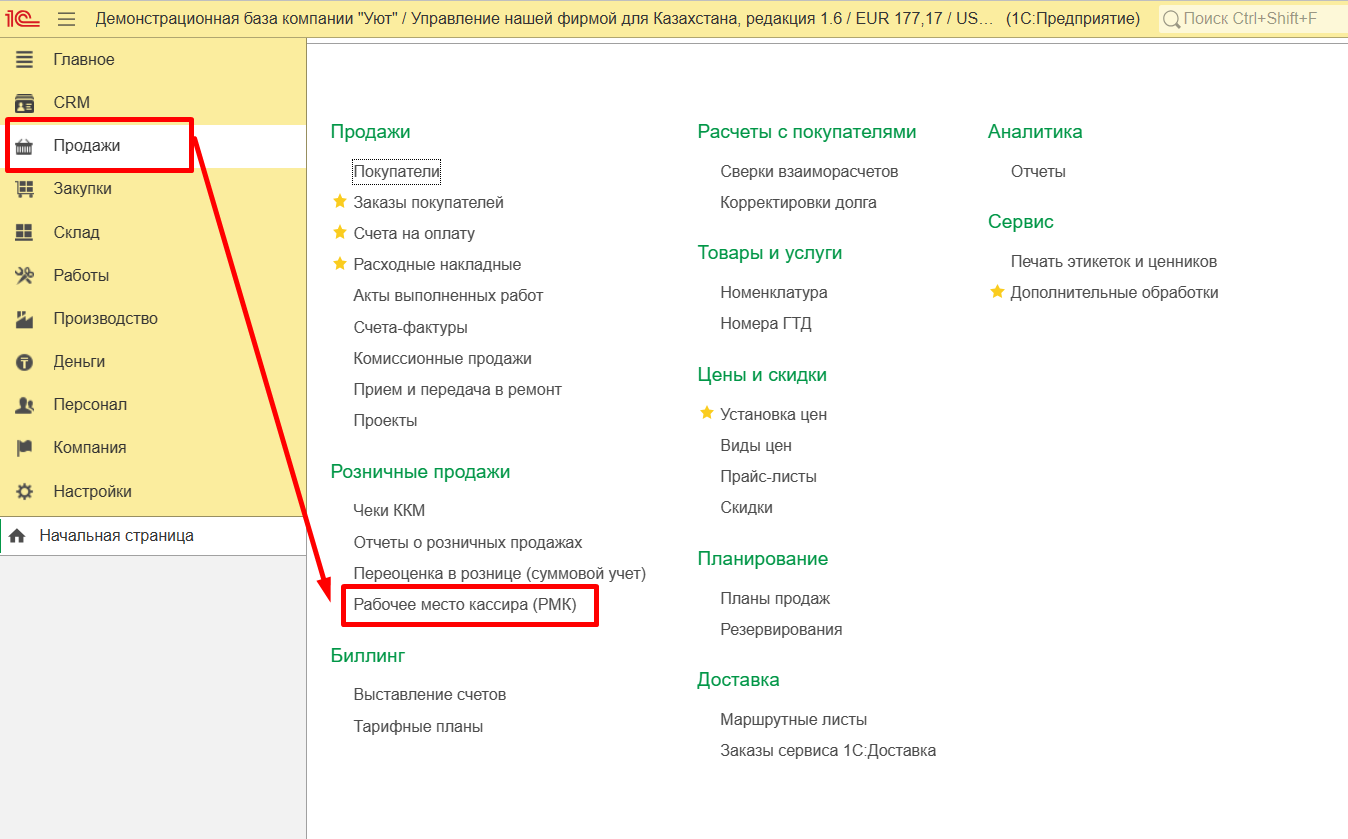Image resolution: width=1348 pixels, height=839 pixels.
Task: Click the Компания flag icon
Action: pyautogui.click(x=24, y=448)
